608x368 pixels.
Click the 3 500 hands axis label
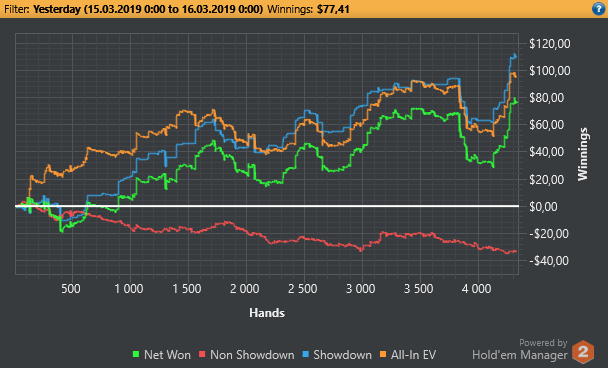click(419, 289)
